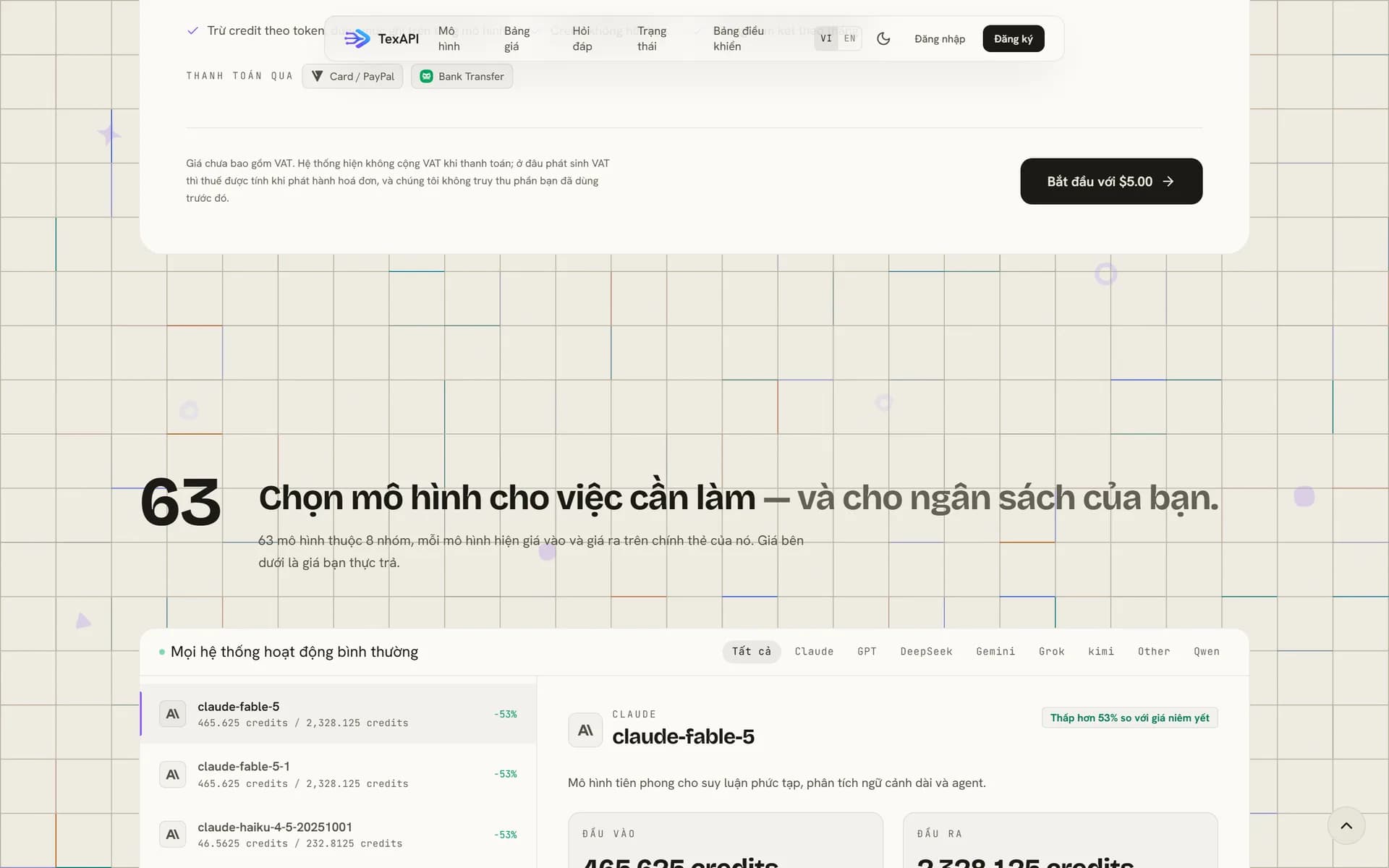Viewport: 1389px width, 868px height.
Task: Click the scroll-to-top chevron button
Action: 1346,825
